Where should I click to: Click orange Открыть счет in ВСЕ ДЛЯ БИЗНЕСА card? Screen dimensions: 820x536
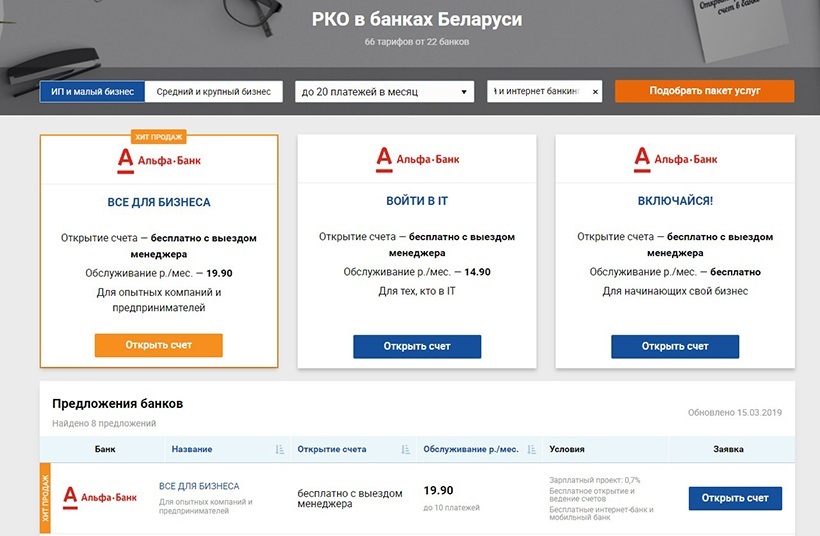coord(158,345)
